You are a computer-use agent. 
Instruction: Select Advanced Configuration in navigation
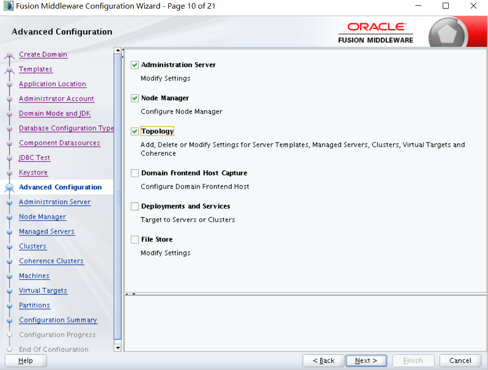click(x=60, y=187)
